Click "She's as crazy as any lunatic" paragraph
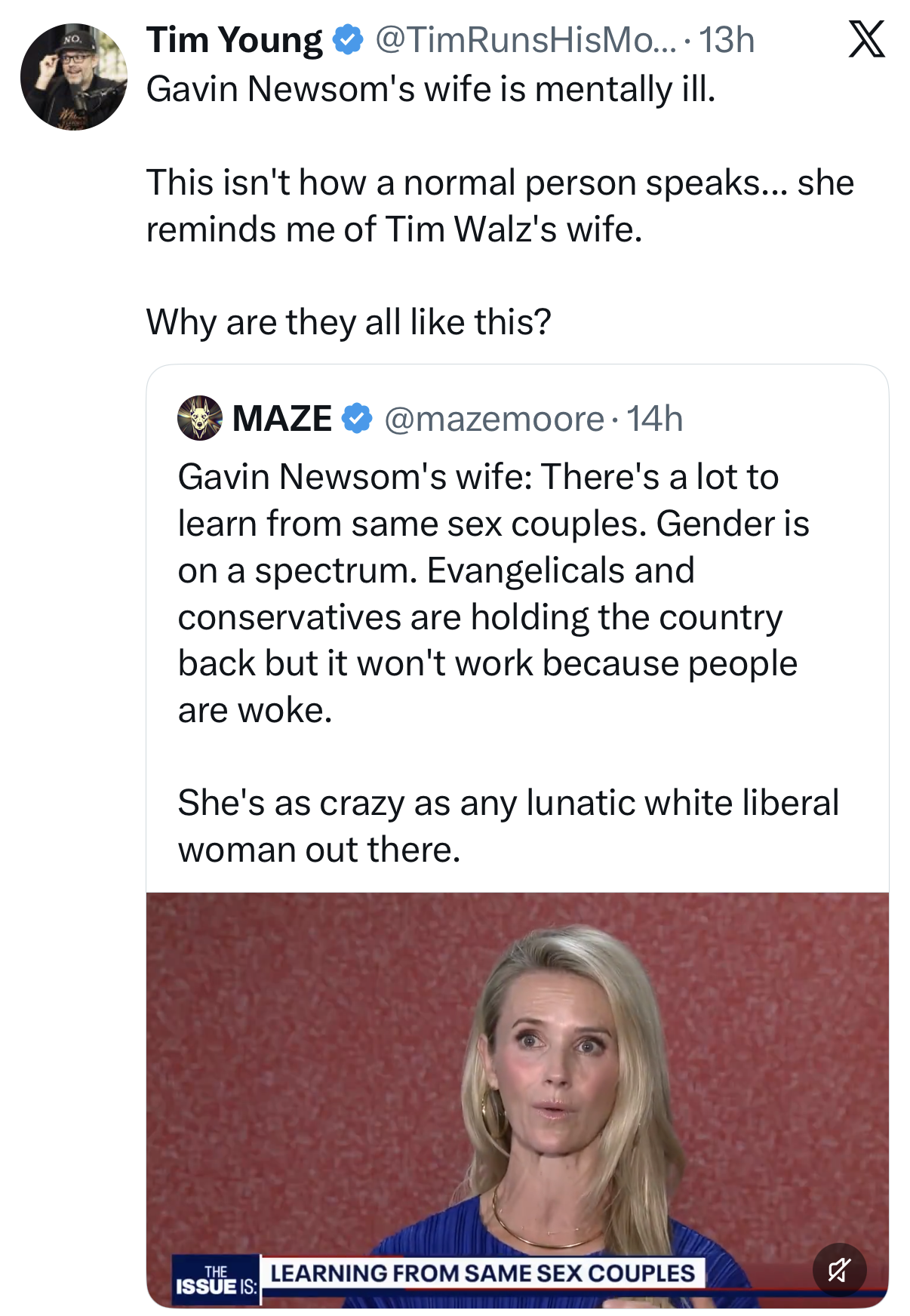Viewport: 910px width, 1316px height. (x=508, y=826)
